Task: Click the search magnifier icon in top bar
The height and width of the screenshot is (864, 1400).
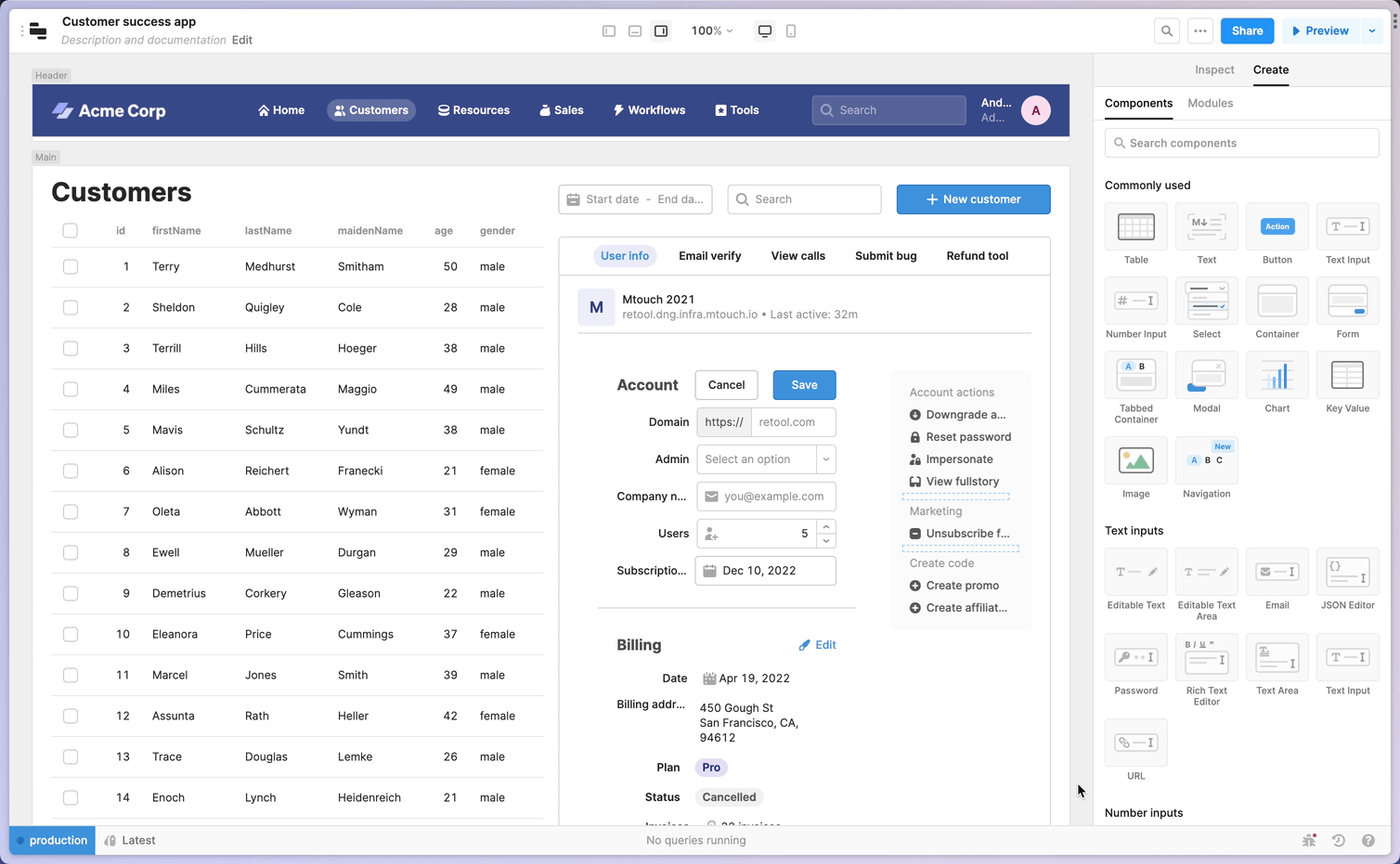Action: [1166, 31]
